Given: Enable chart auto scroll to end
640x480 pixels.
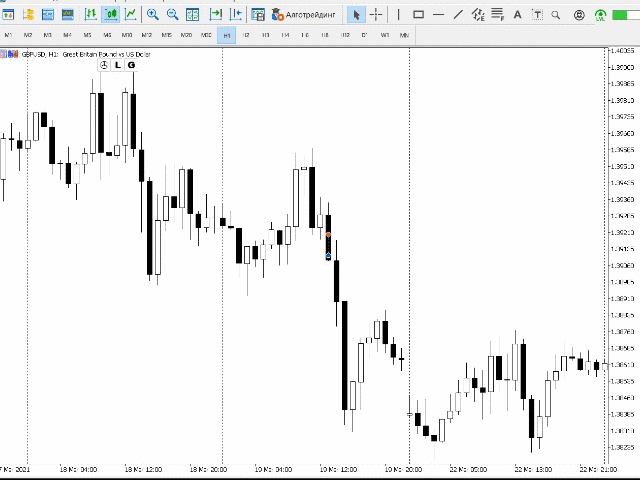Looking at the screenshot, I should [216, 15].
